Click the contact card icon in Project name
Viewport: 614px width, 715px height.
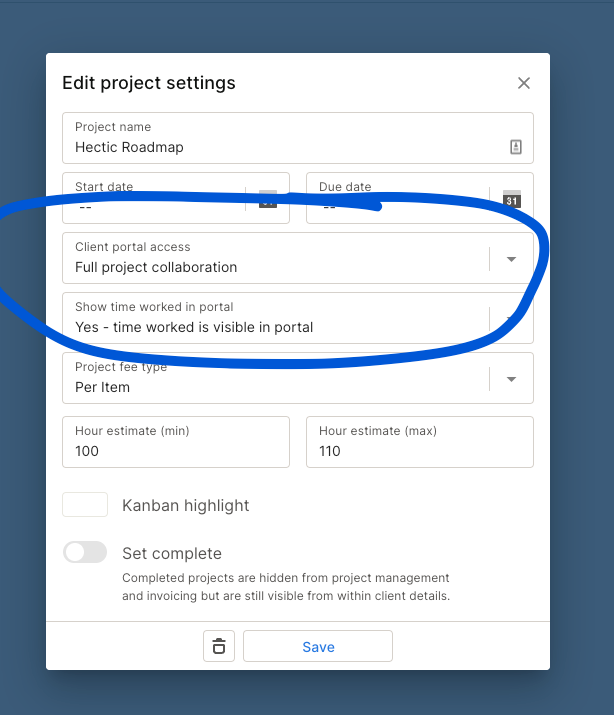click(x=516, y=147)
